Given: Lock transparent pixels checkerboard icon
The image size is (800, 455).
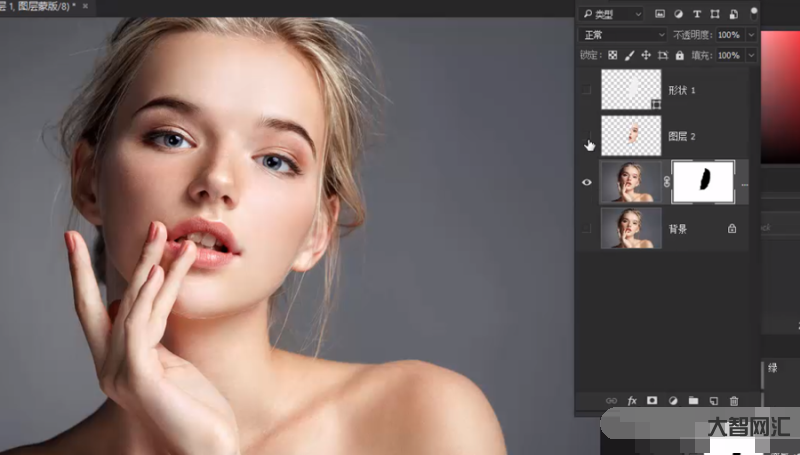Looking at the screenshot, I should pos(614,55).
